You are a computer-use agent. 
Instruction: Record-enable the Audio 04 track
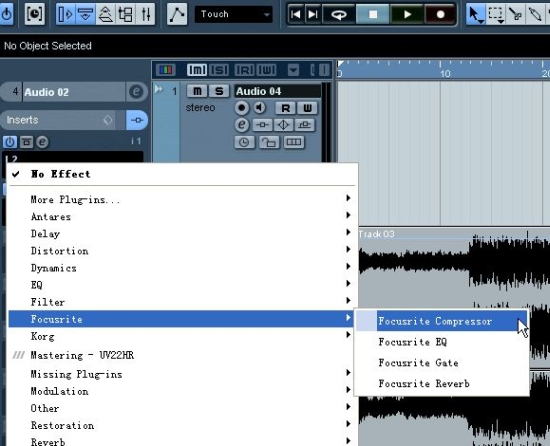click(x=242, y=108)
